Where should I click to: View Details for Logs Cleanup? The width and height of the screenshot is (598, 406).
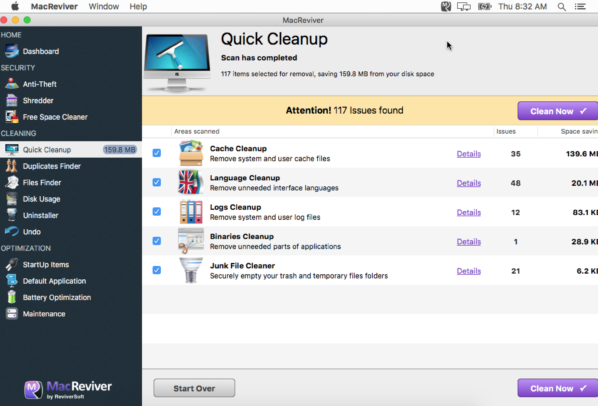(x=469, y=212)
